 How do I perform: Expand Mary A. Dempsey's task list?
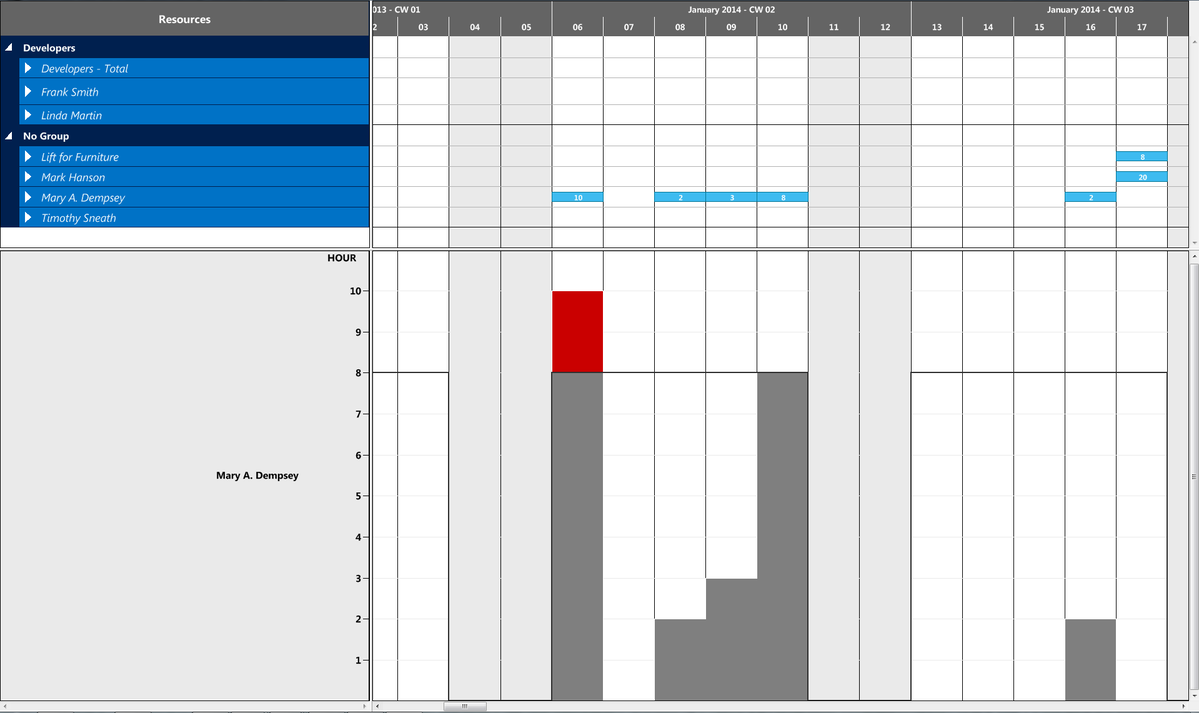28,197
